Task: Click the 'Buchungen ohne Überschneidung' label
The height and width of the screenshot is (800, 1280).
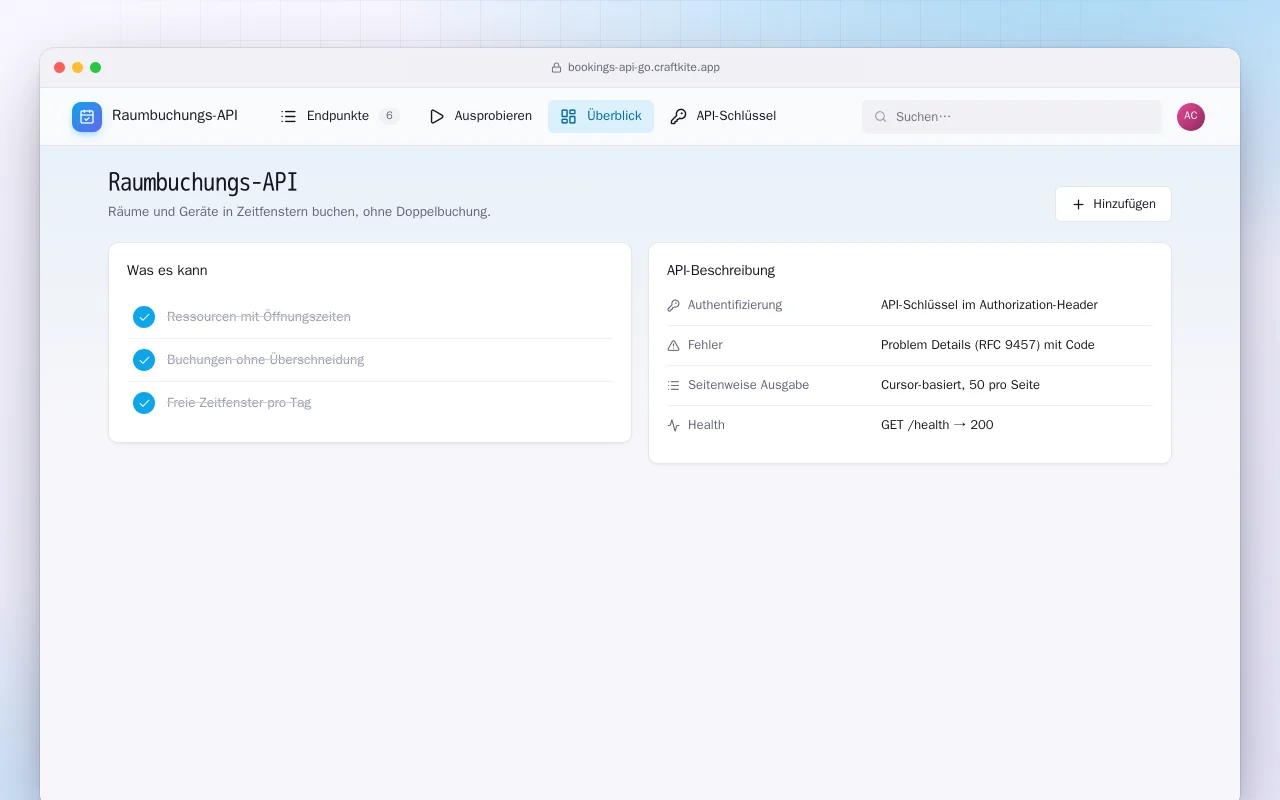Action: (265, 360)
